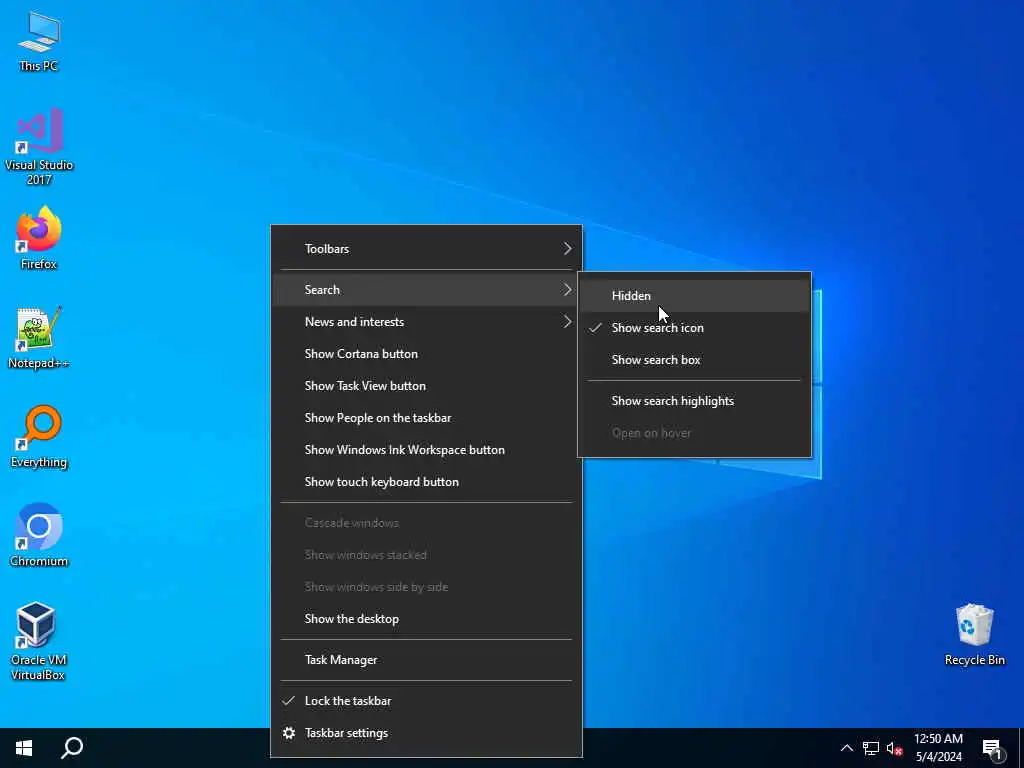
Task: Set search to Hidden
Action: click(x=694, y=296)
